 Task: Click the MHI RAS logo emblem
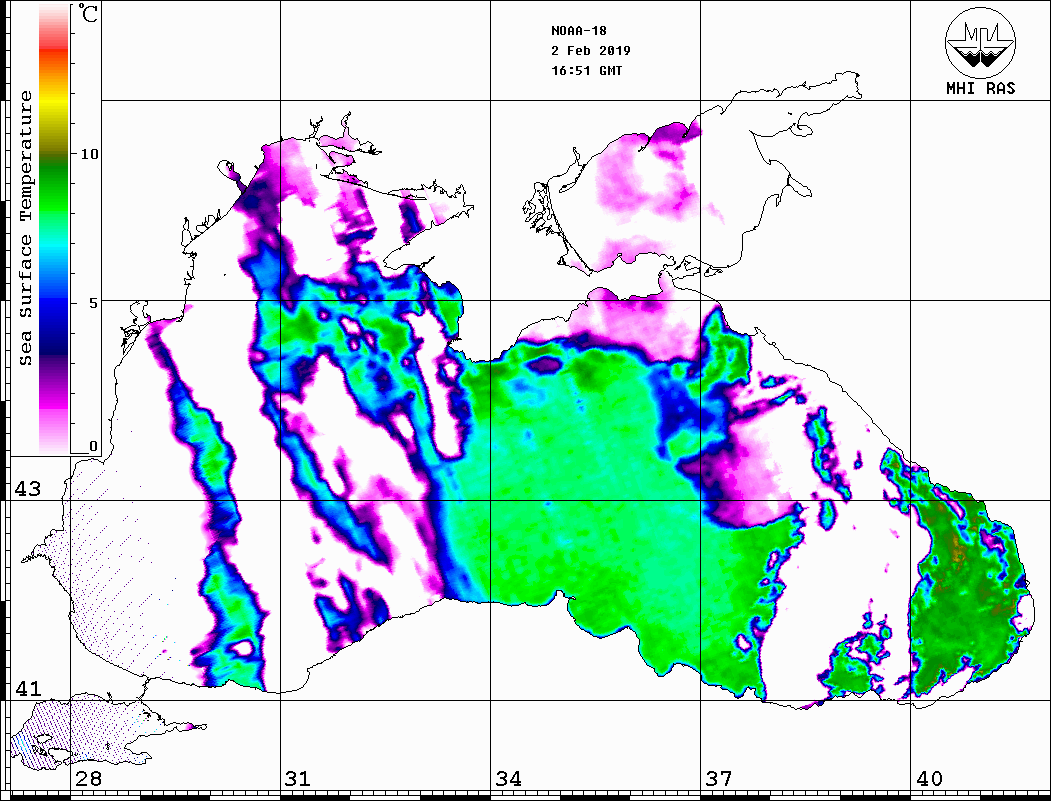click(981, 42)
